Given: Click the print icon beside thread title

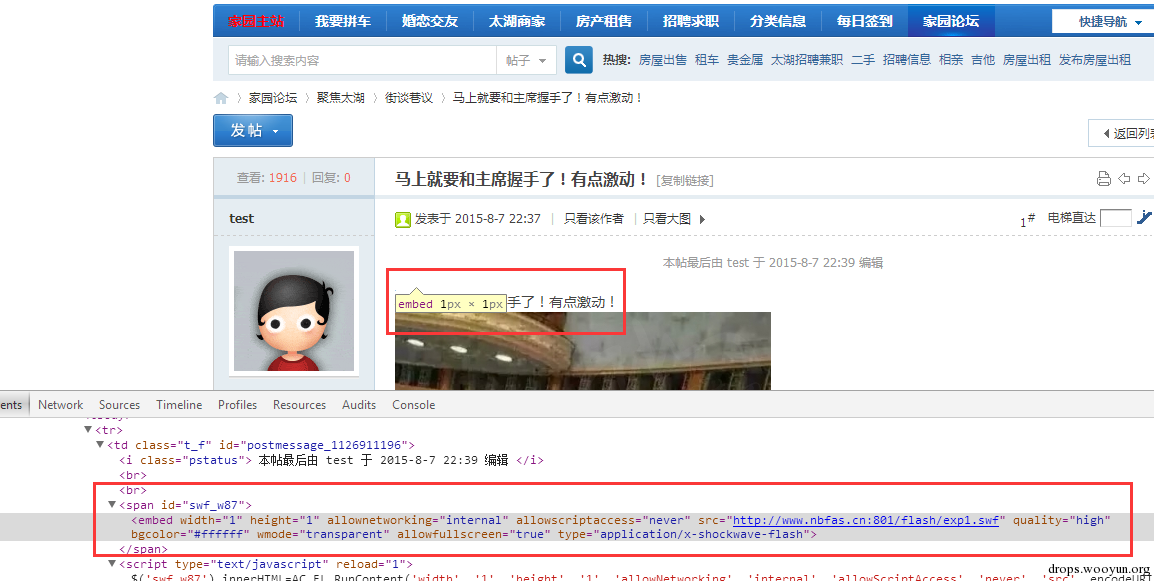Looking at the screenshot, I should point(1103,178).
